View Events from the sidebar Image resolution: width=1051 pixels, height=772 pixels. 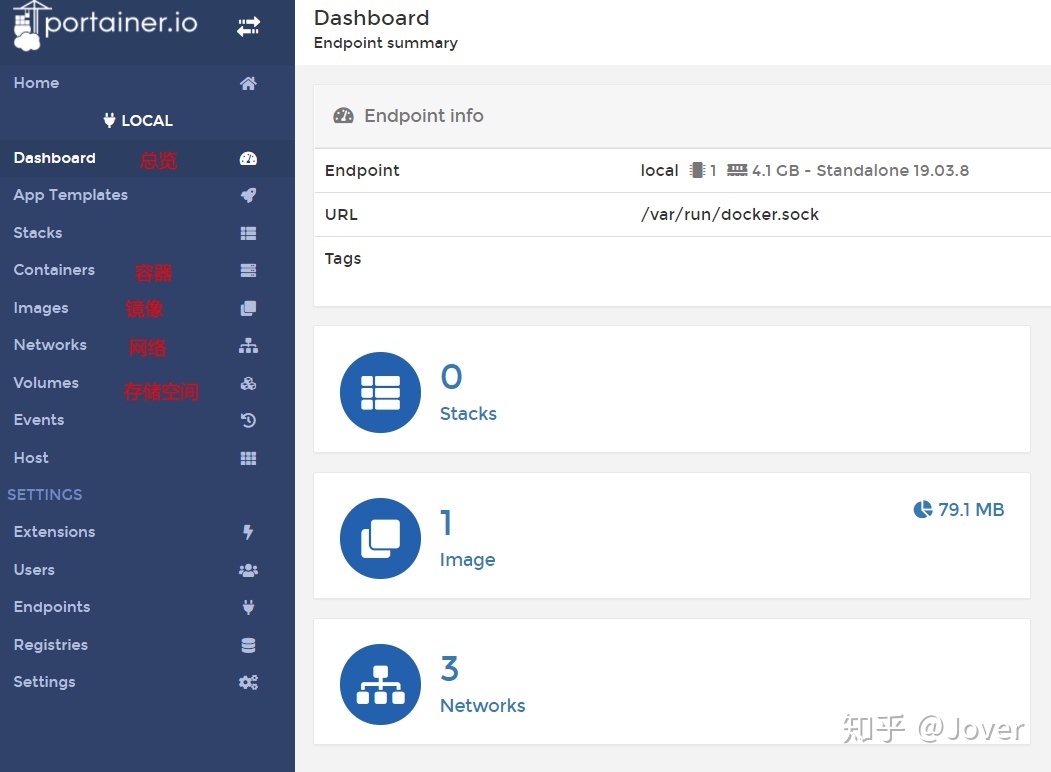click(x=147, y=421)
